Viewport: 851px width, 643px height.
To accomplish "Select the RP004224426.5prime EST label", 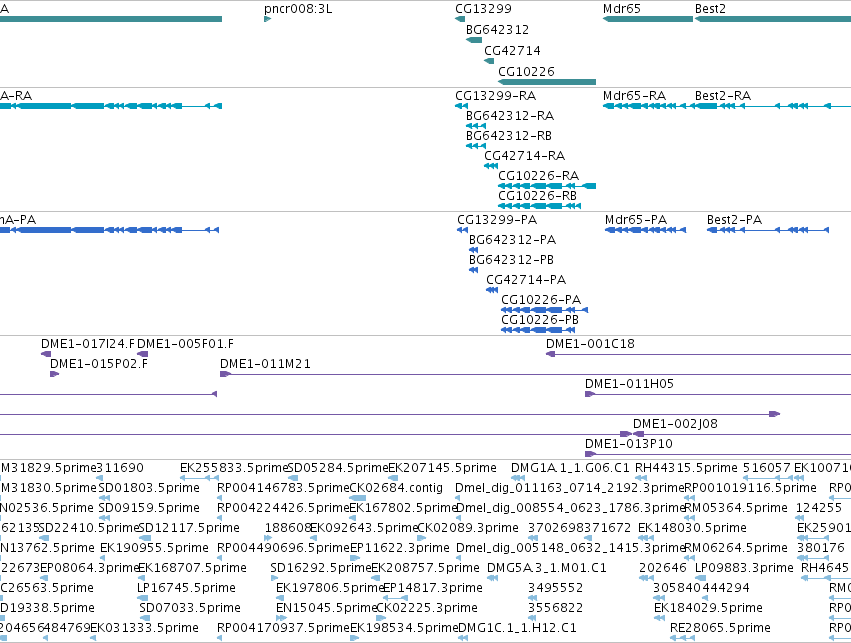I will point(283,509).
